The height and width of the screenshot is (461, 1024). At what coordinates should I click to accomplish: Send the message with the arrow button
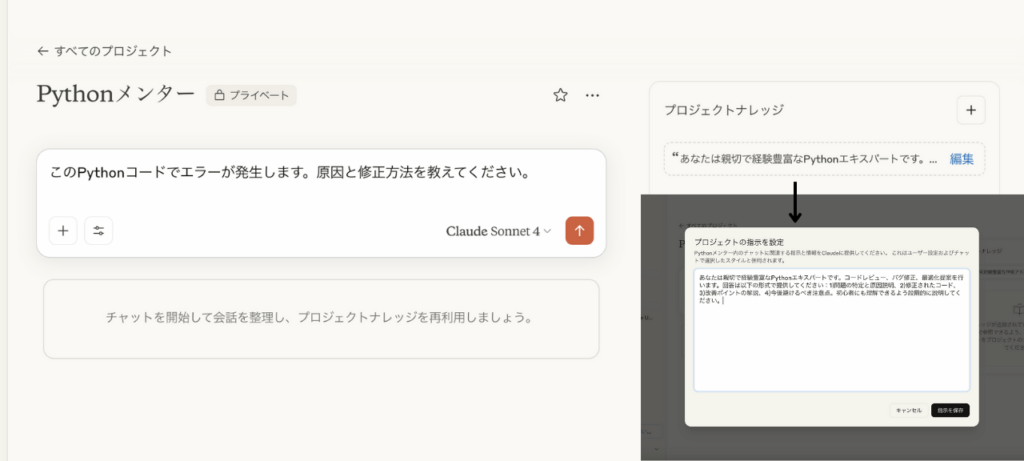[579, 230]
